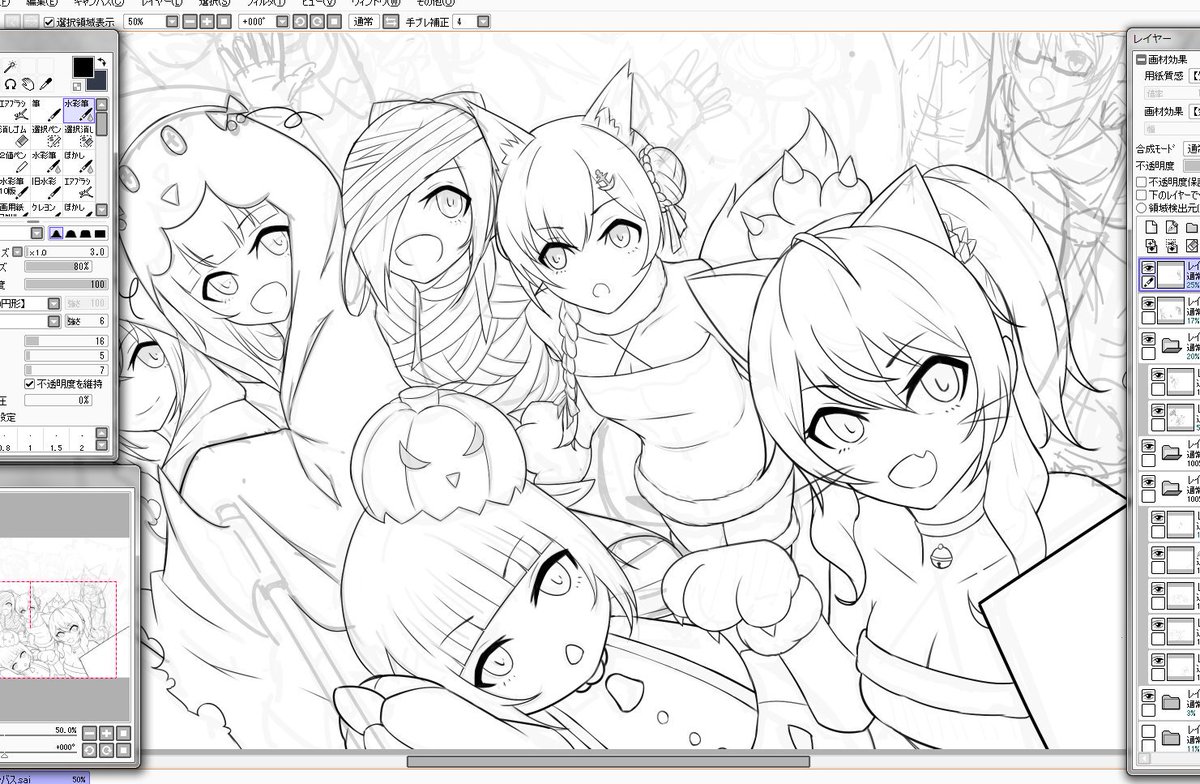Select the 選択ペン selection pen tool
Image resolution: width=1200 pixels, height=784 pixels.
(x=47, y=137)
